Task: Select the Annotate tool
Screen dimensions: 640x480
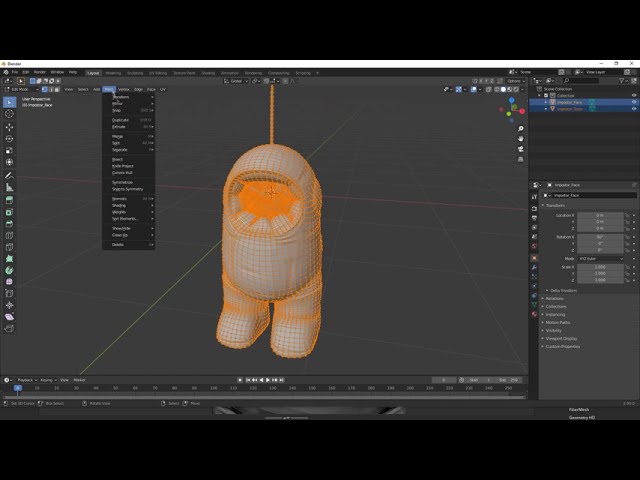Action: tap(9, 176)
